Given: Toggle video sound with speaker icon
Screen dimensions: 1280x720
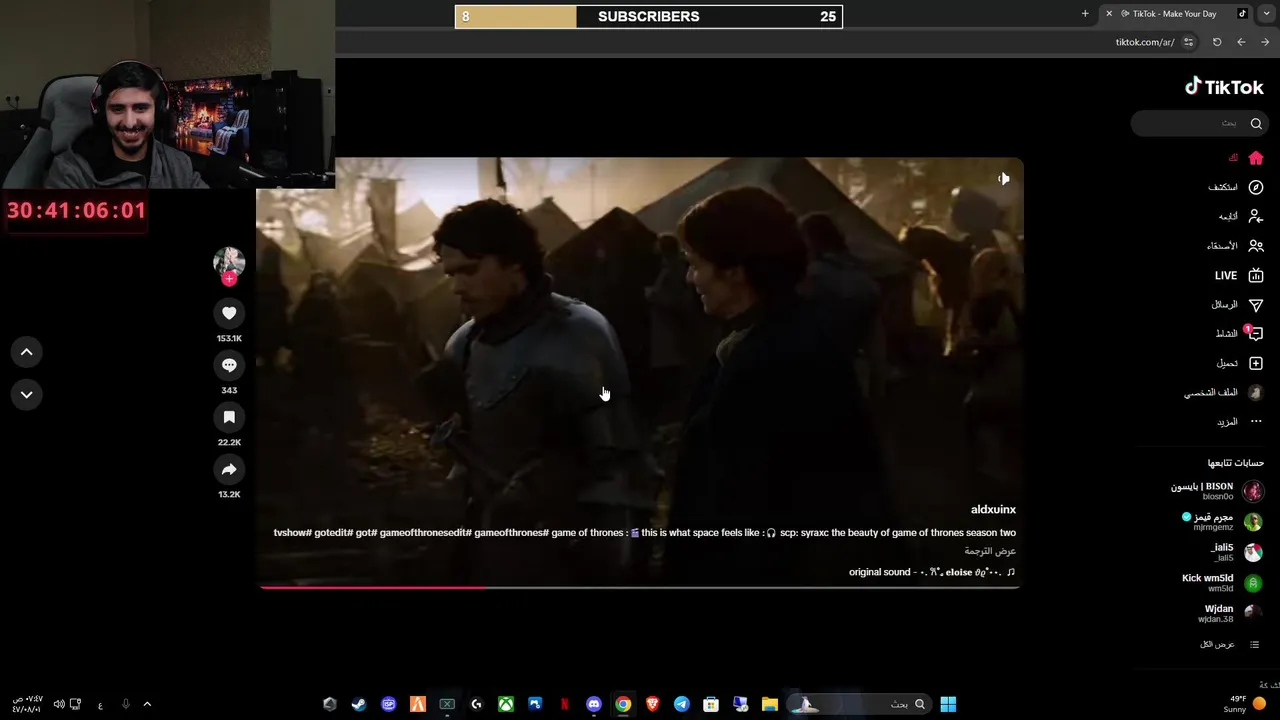Looking at the screenshot, I should (x=1003, y=178).
